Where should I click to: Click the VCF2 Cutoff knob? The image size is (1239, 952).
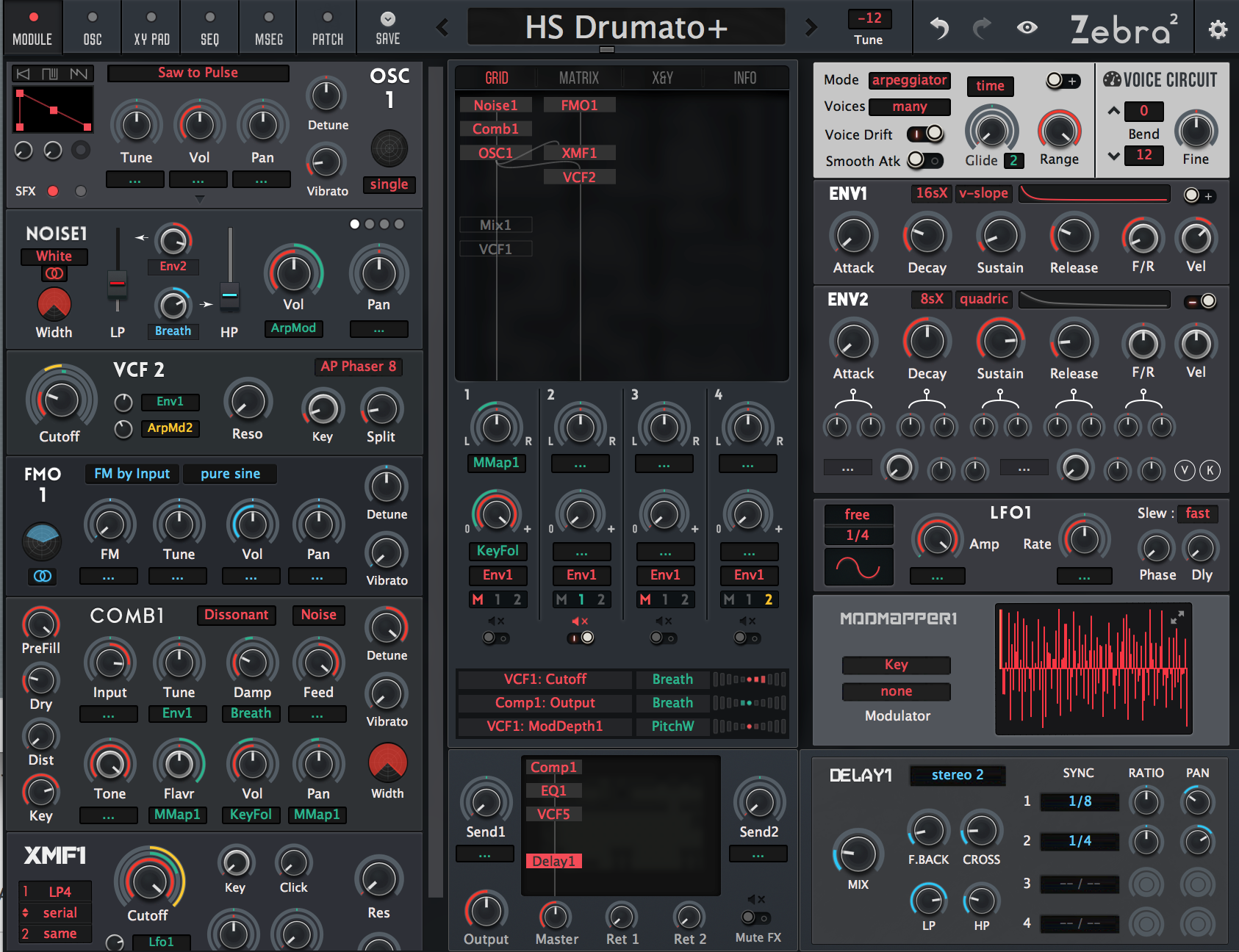coord(61,399)
